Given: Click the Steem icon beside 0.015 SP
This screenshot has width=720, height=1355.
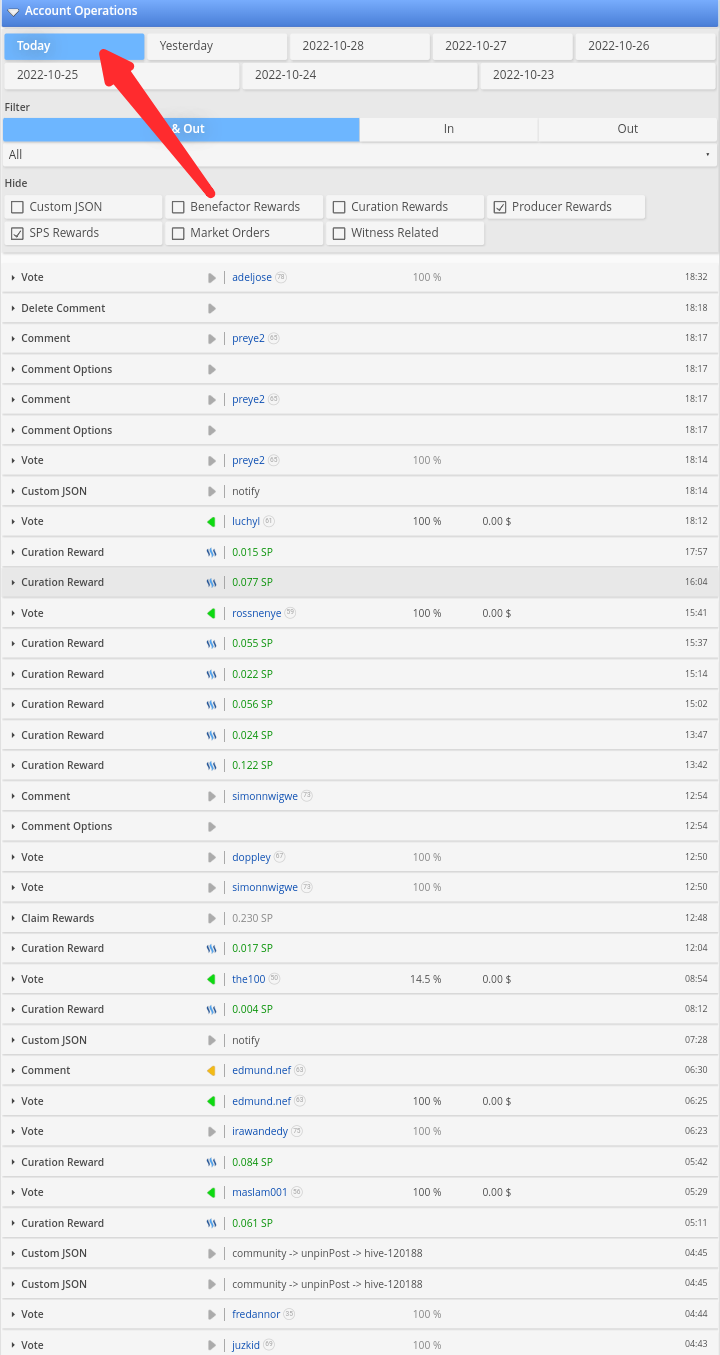Looking at the screenshot, I should tap(211, 552).
